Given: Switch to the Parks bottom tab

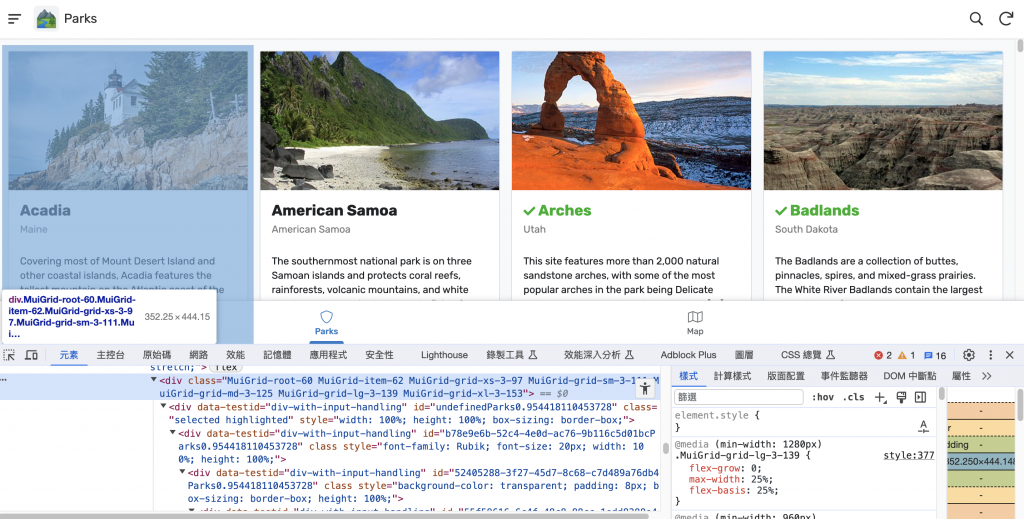Looking at the screenshot, I should coord(327,323).
